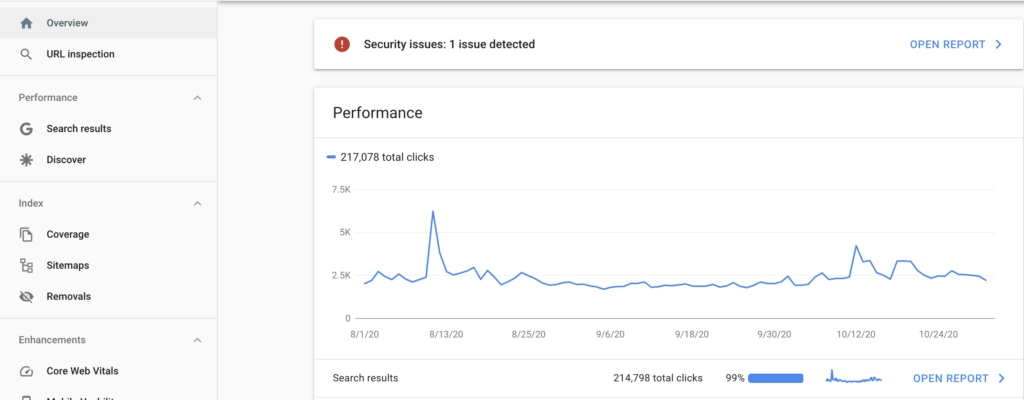Click the August 13 peak on chart
The height and width of the screenshot is (400, 1024).
pos(432,212)
